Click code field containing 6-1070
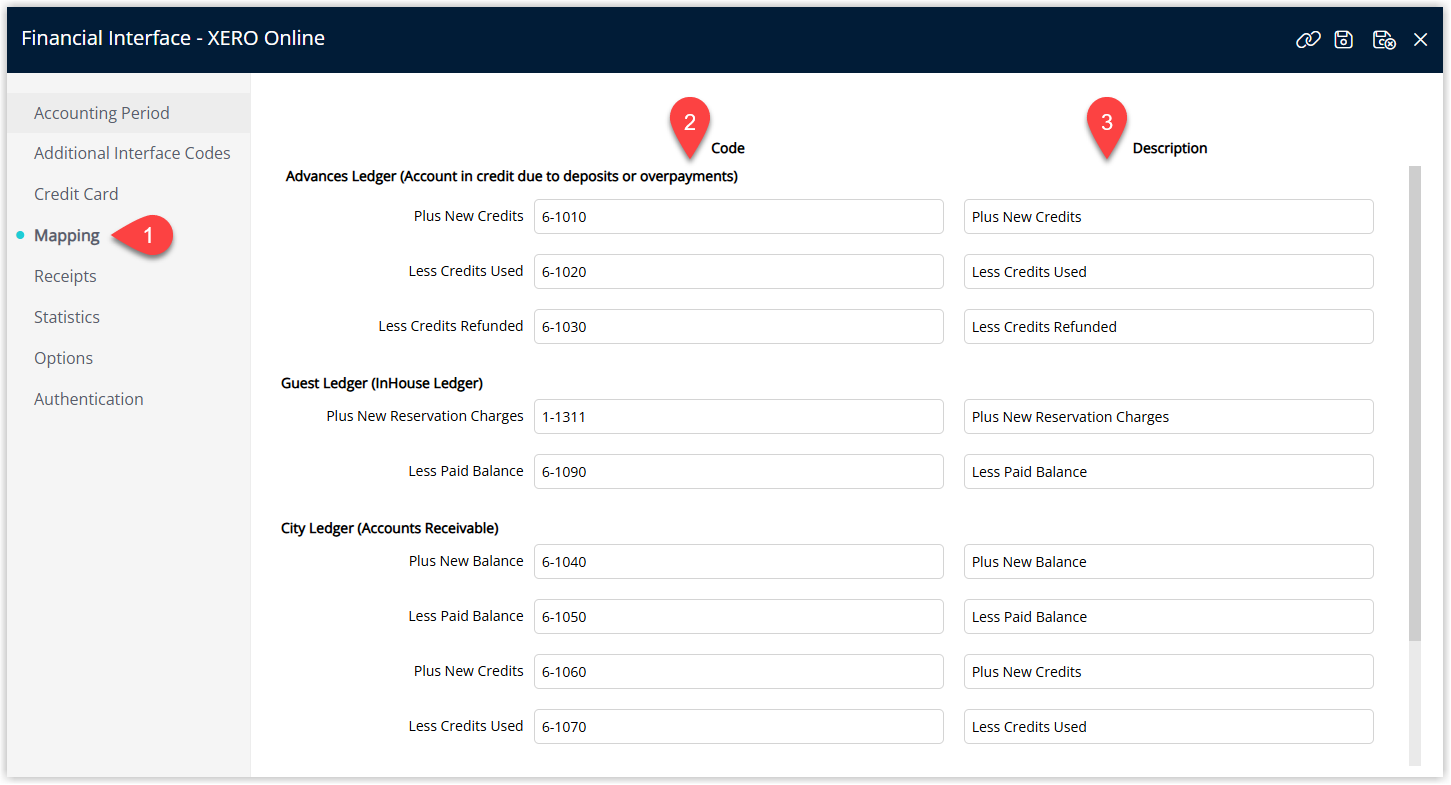 click(x=739, y=726)
